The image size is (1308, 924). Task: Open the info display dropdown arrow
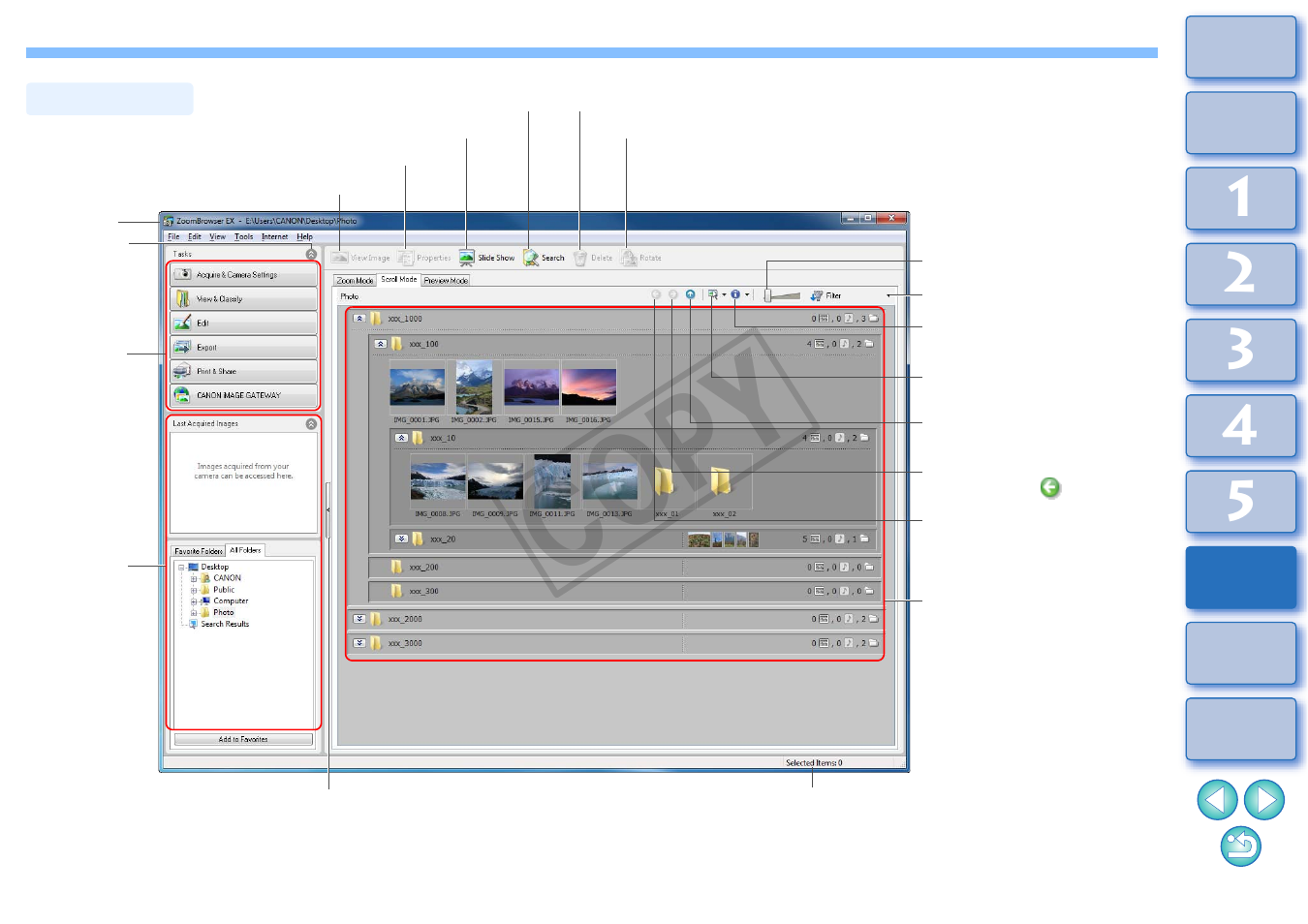[747, 295]
